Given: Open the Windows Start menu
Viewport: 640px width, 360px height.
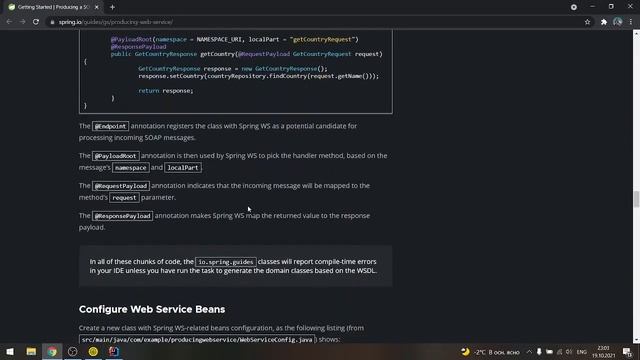Looking at the screenshot, I should [10, 351].
